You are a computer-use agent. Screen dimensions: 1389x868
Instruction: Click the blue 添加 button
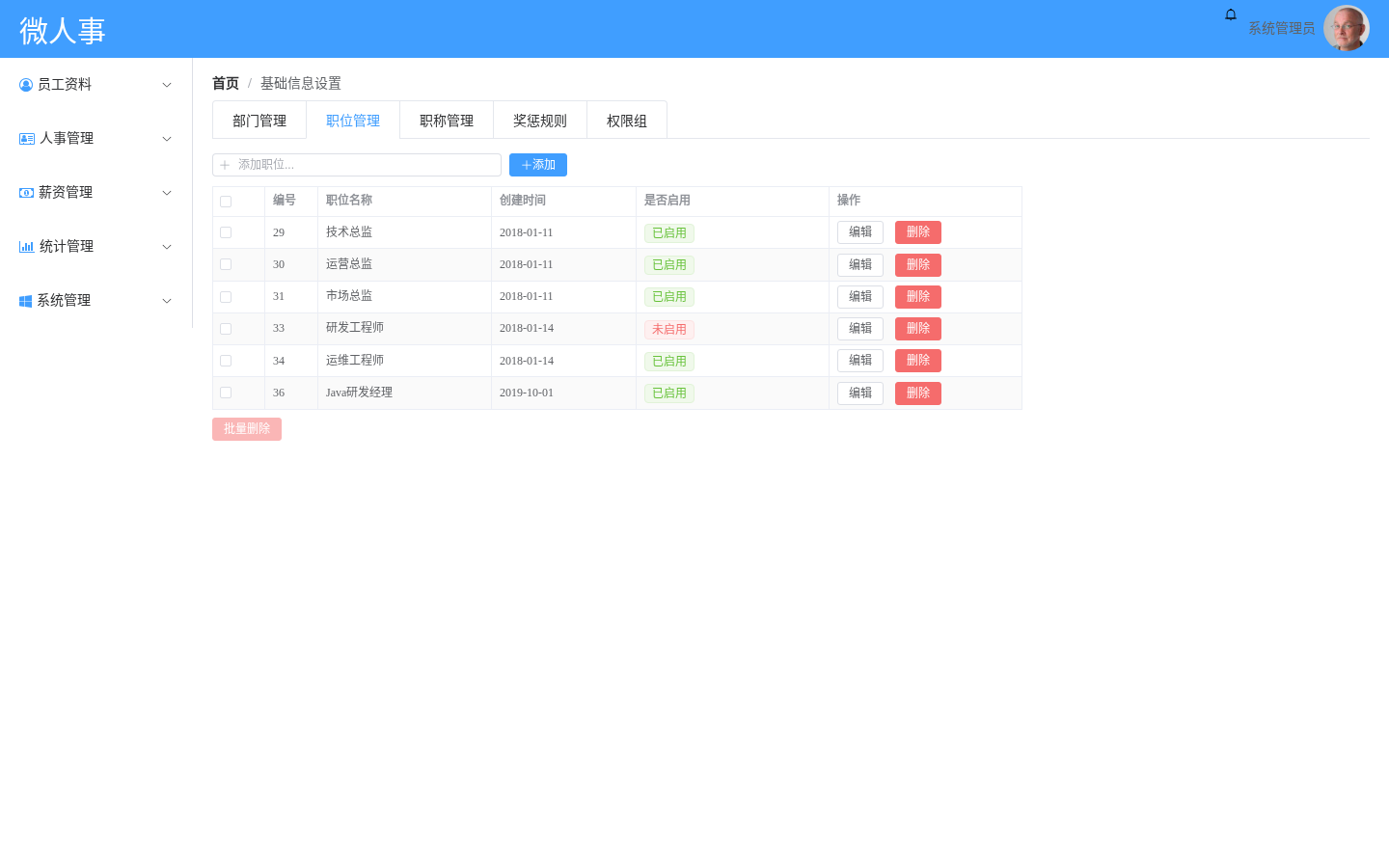click(x=538, y=165)
